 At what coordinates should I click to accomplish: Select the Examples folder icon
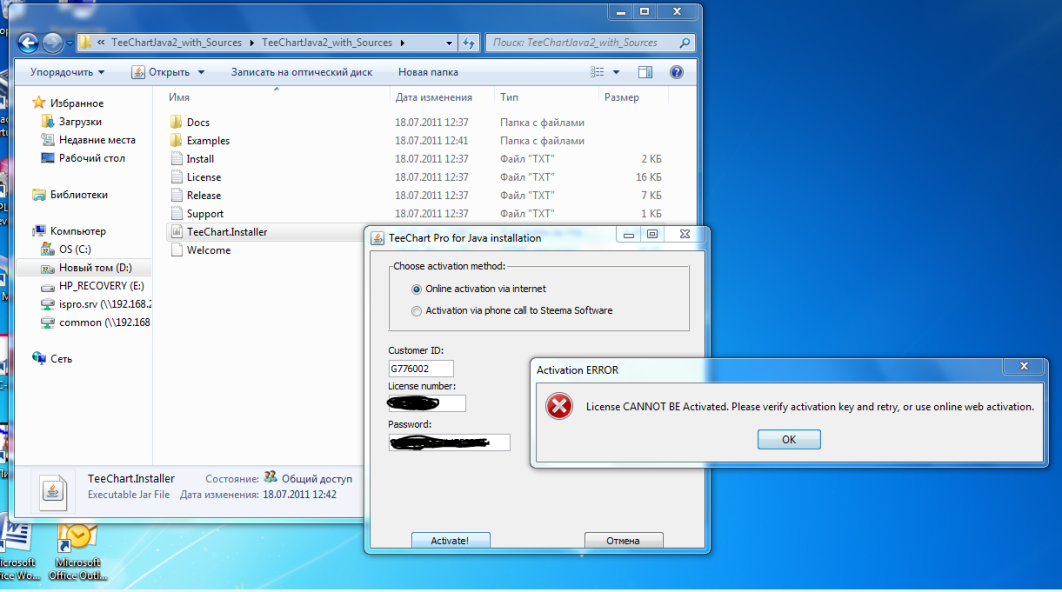[176, 140]
